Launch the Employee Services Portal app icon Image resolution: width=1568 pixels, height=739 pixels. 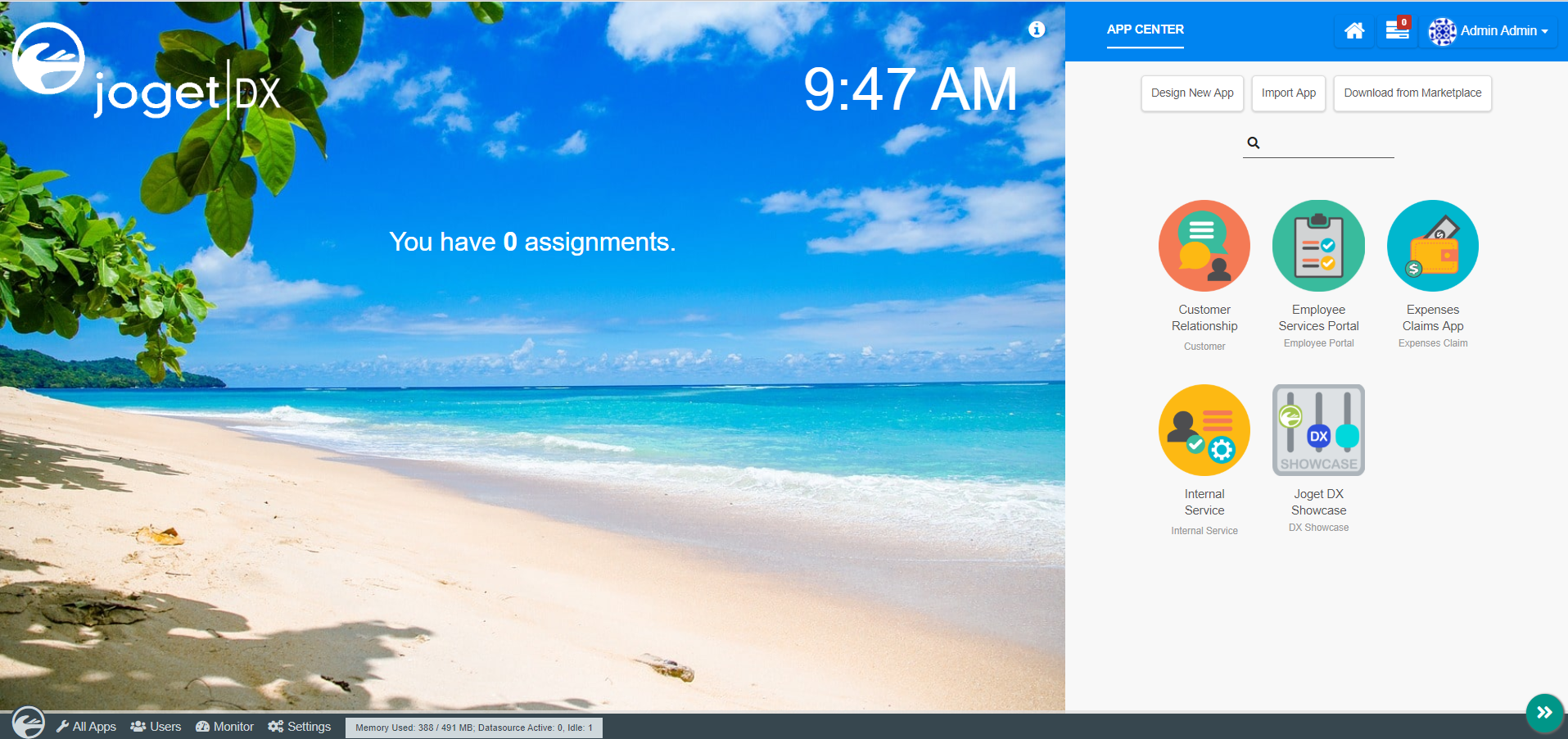[1318, 246]
